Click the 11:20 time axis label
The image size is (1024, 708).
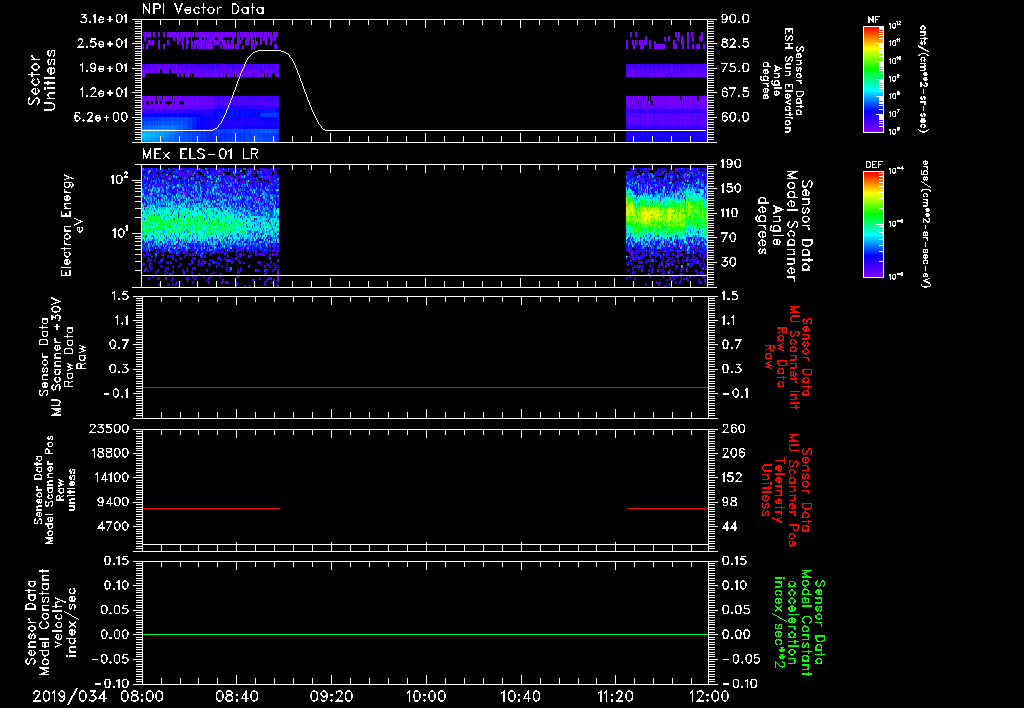click(x=615, y=696)
